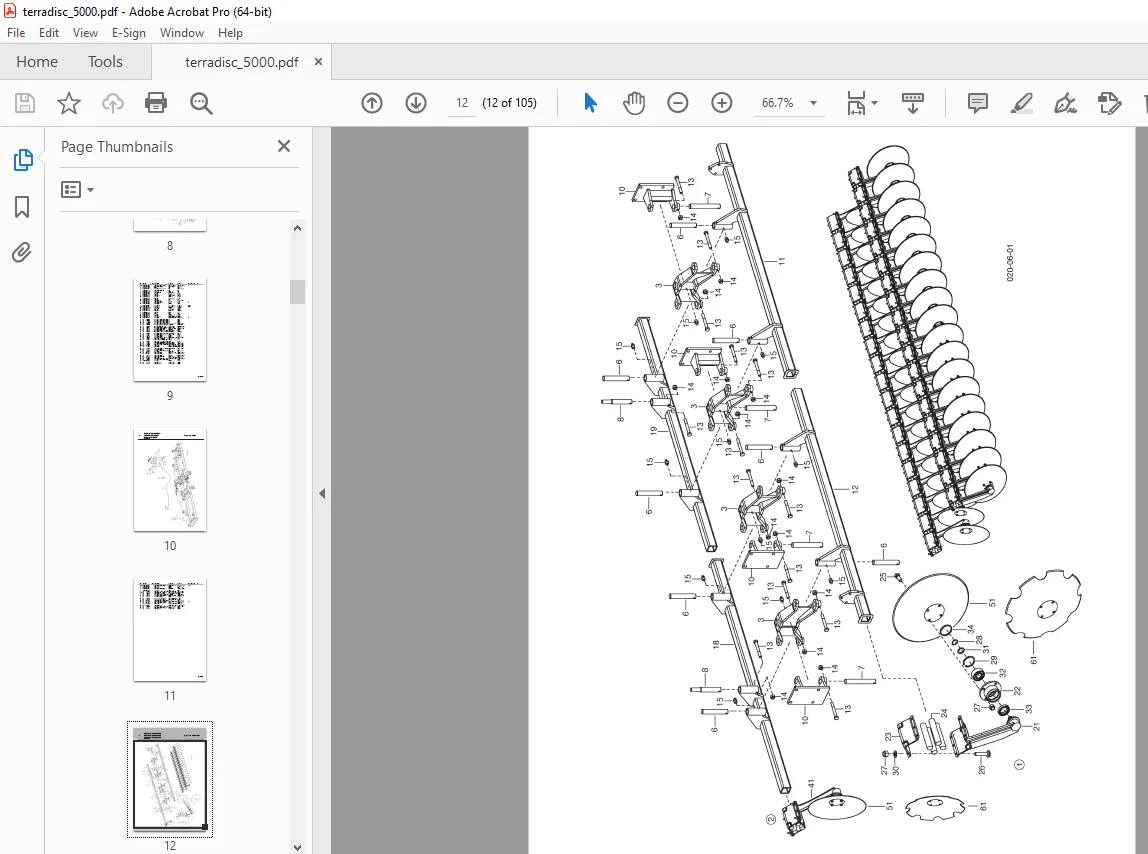Click the page number input field
Image resolution: width=1148 pixels, height=854 pixels.
pyautogui.click(x=462, y=103)
